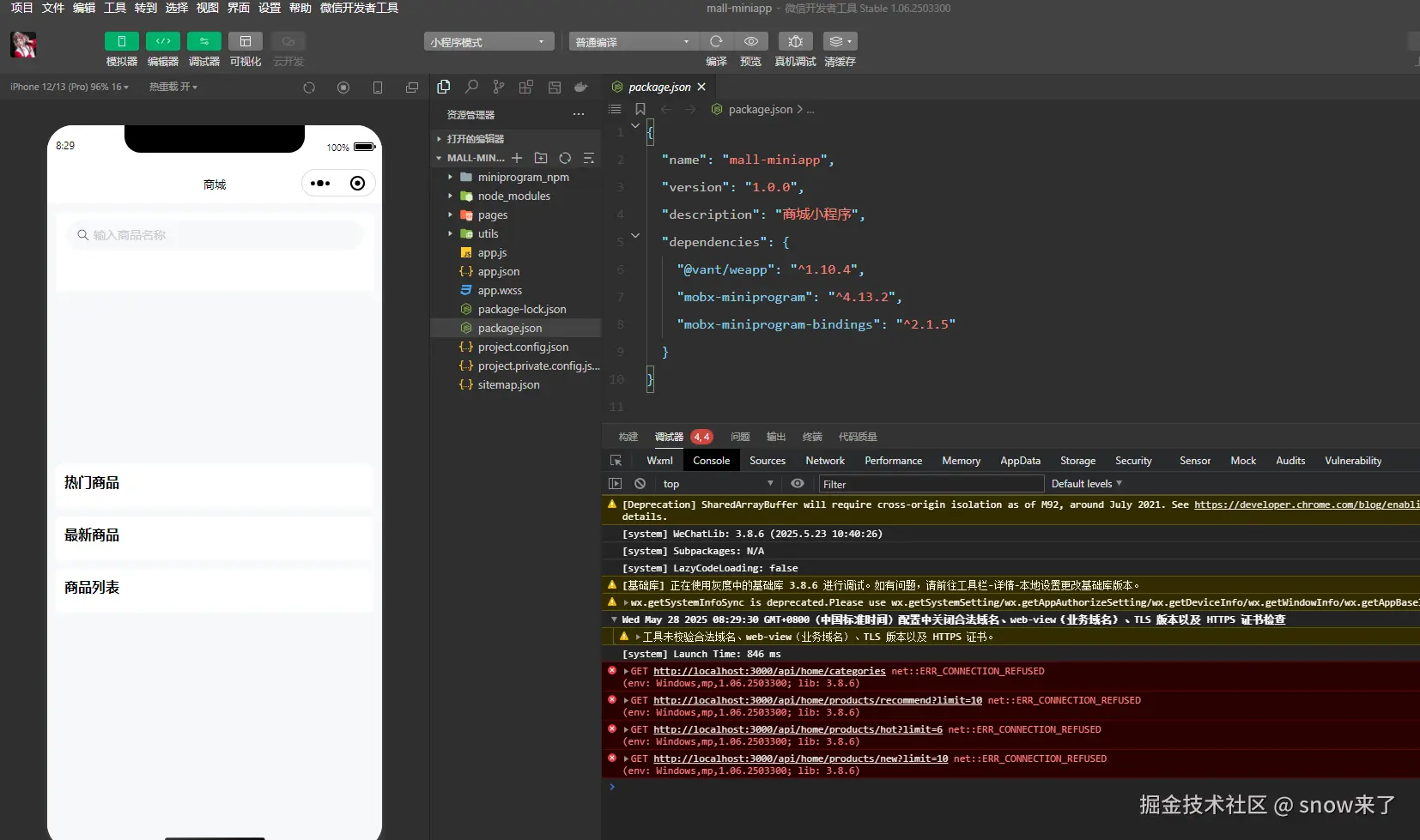Click the real device debug icon
The image size is (1420, 840).
[x=795, y=41]
